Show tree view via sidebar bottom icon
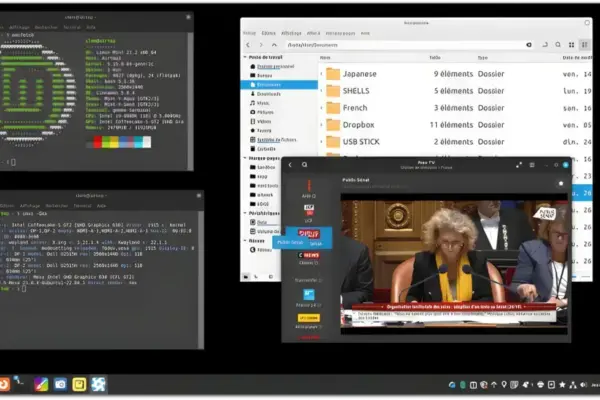This screenshot has width=600, height=400. (256, 276)
